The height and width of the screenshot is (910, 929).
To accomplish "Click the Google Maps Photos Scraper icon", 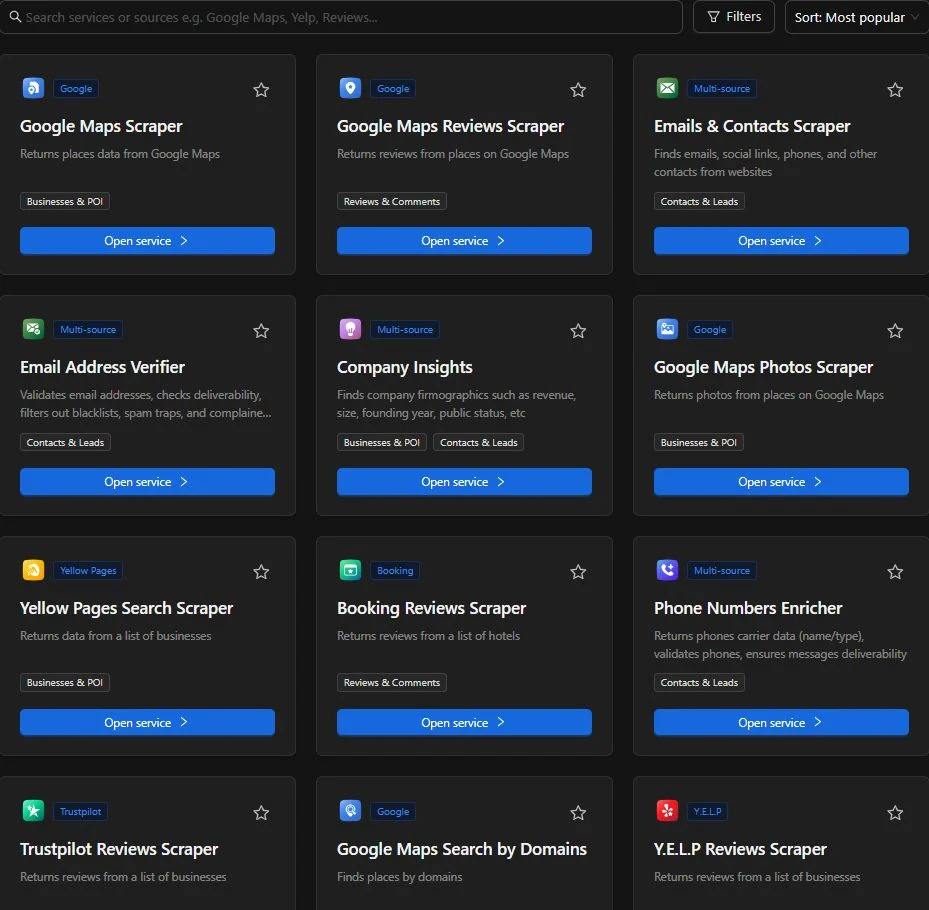I will [667, 329].
